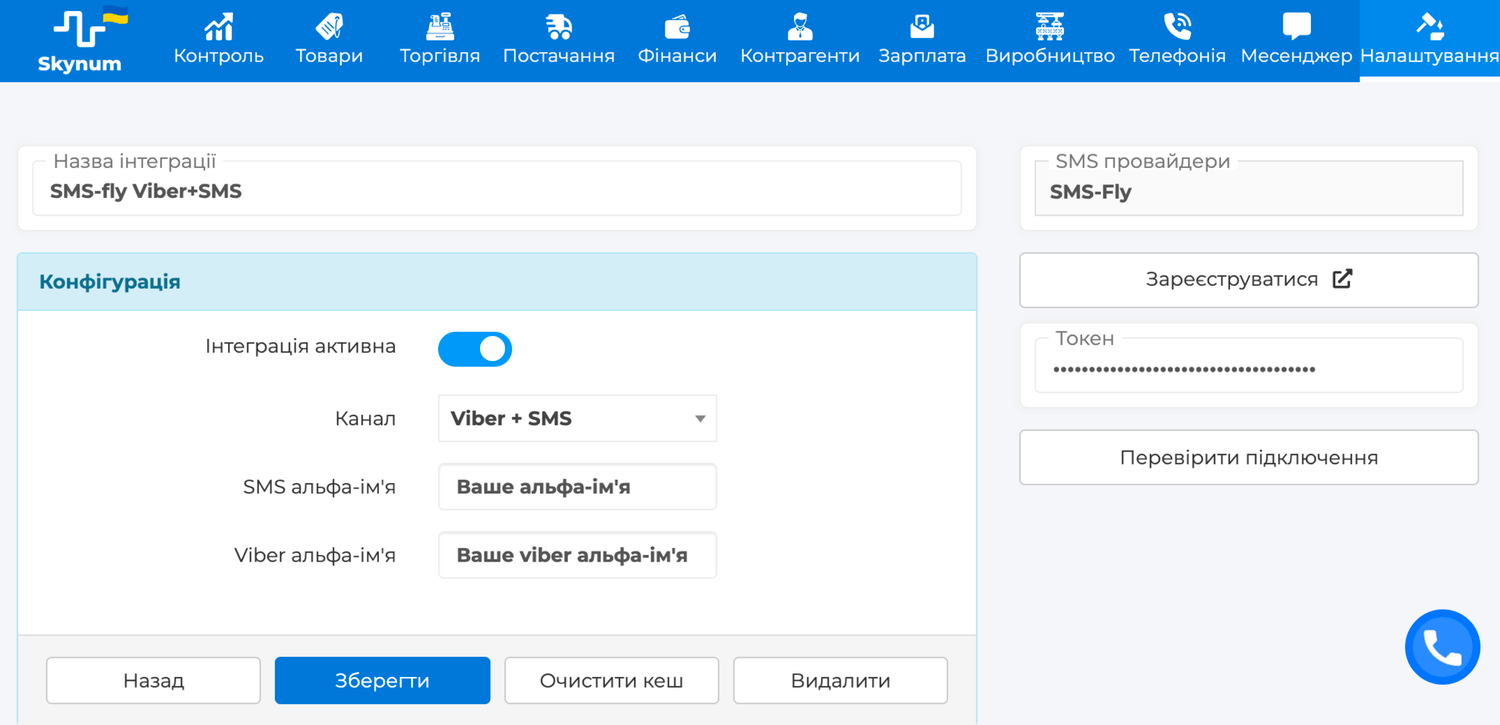This screenshot has width=1500, height=725.
Task: Delete the integration with Видалити button
Action: pos(840,681)
